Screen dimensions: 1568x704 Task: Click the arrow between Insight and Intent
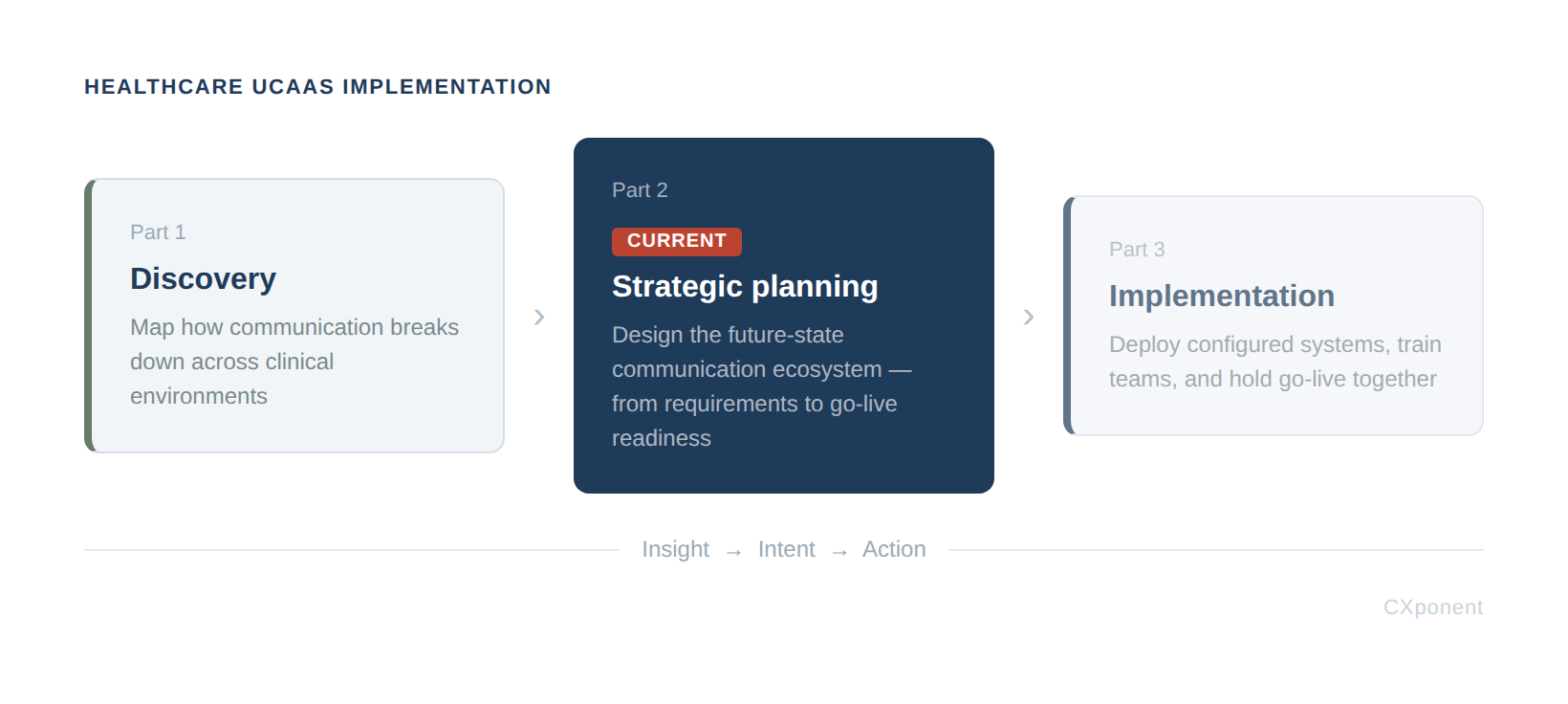733,552
